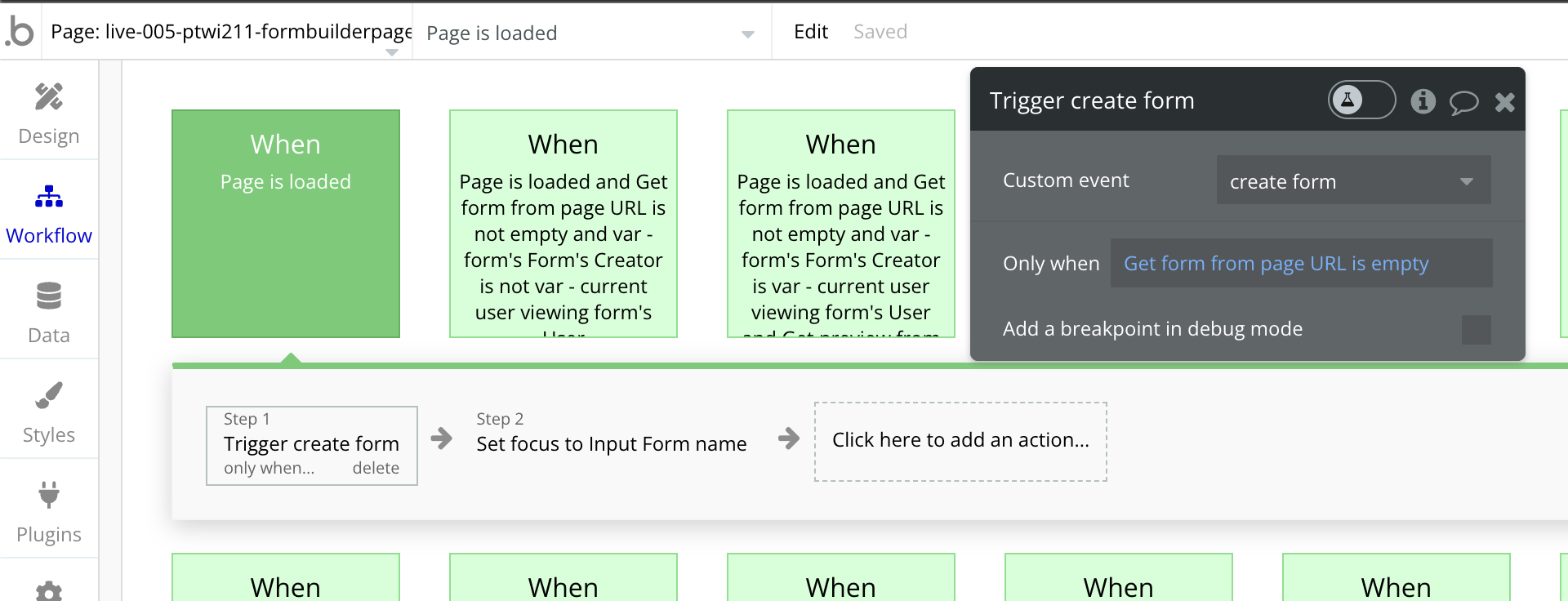This screenshot has height=601, width=1568.
Task: Enable breakpoint in debug mode checkbox
Action: (x=1476, y=330)
